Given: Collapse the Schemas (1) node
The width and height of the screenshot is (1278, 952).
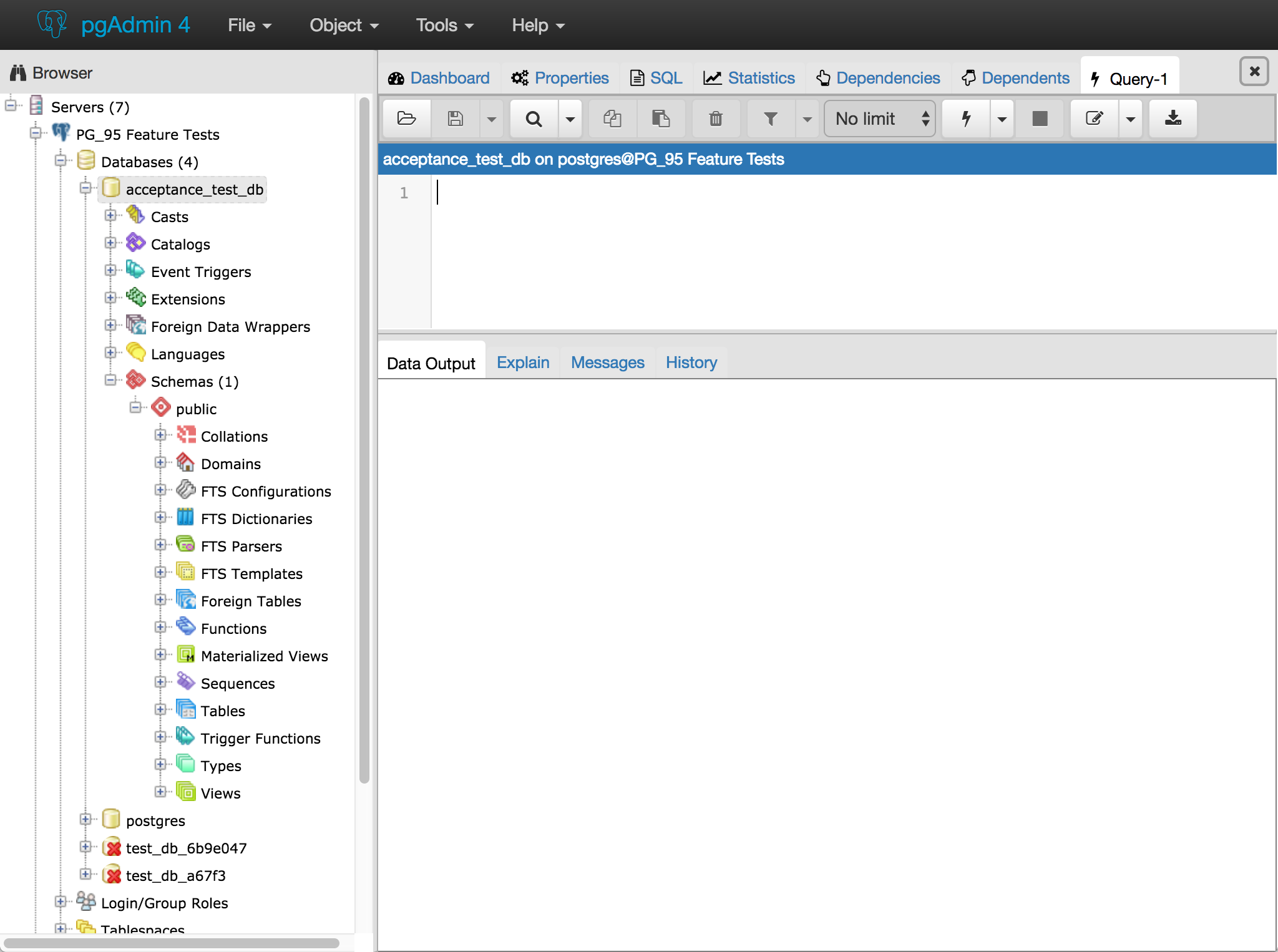Looking at the screenshot, I should [x=110, y=381].
